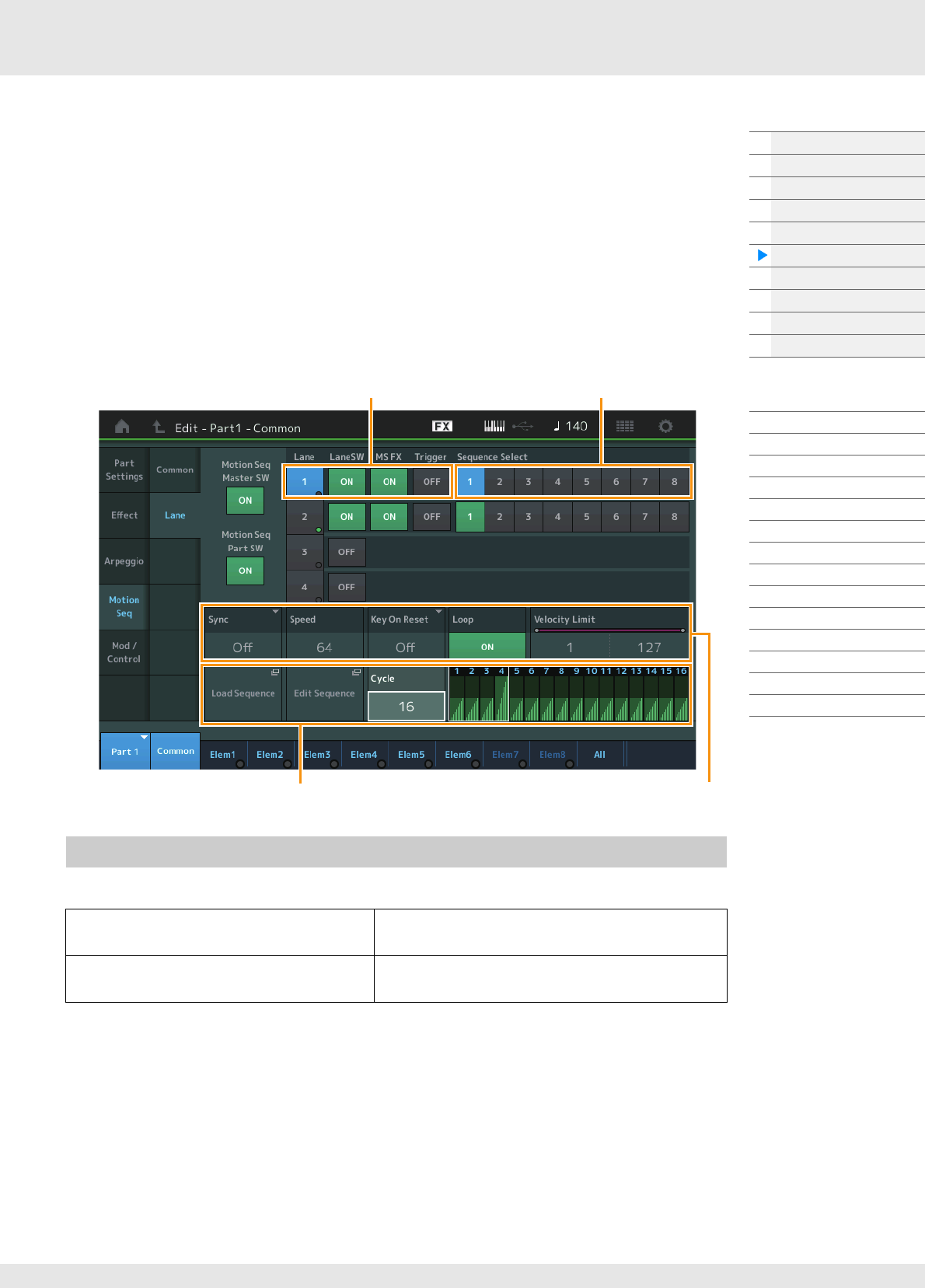Click the keyboard MIDI icon
Viewport: 925px width, 1288px height.
pyautogui.click(x=494, y=426)
